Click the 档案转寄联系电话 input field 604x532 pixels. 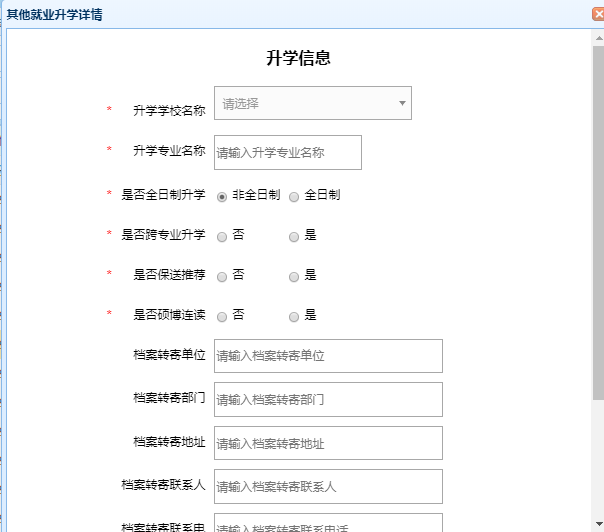[327, 524]
